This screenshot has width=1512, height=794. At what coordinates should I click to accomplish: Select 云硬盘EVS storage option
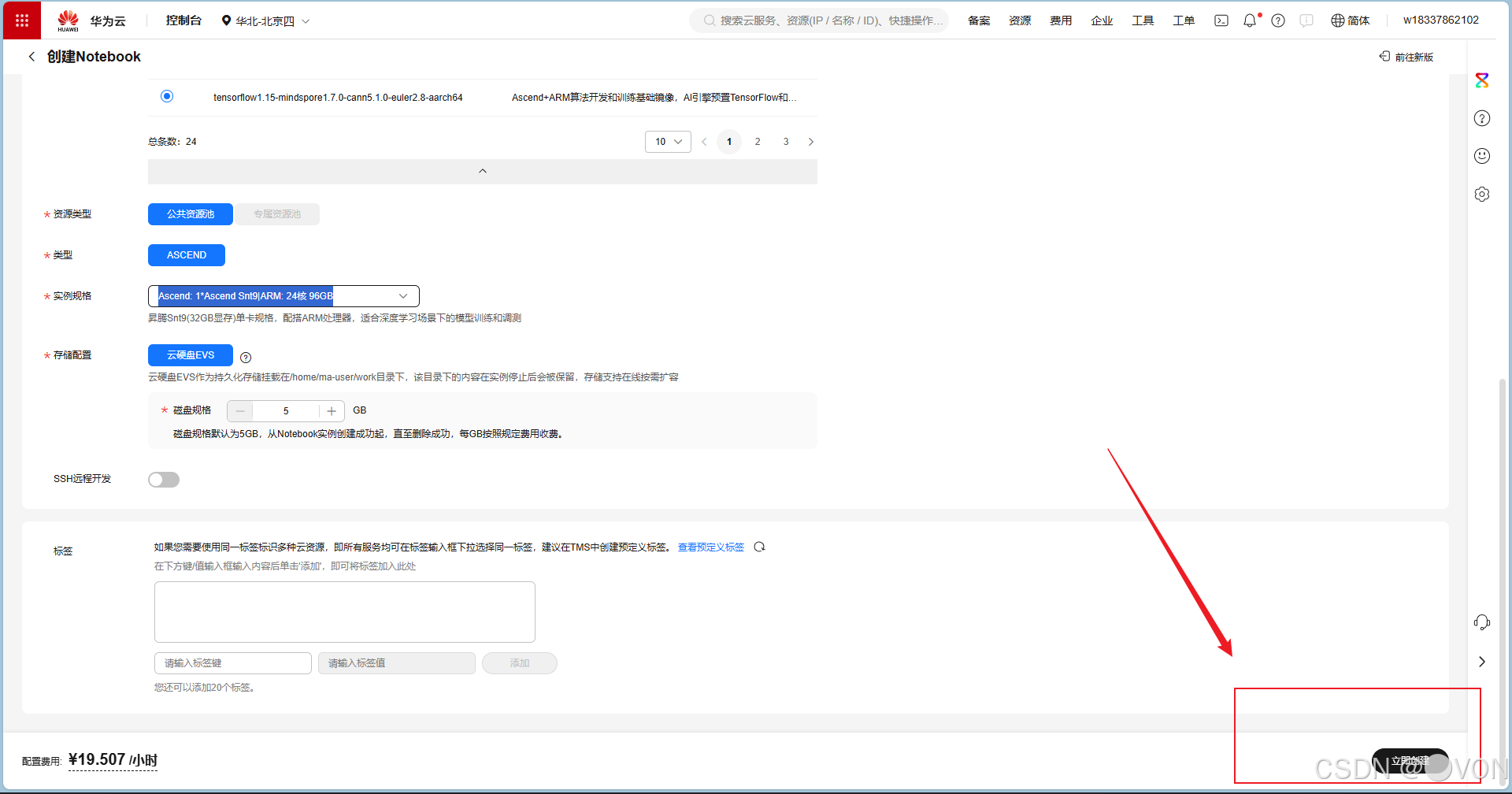(191, 355)
